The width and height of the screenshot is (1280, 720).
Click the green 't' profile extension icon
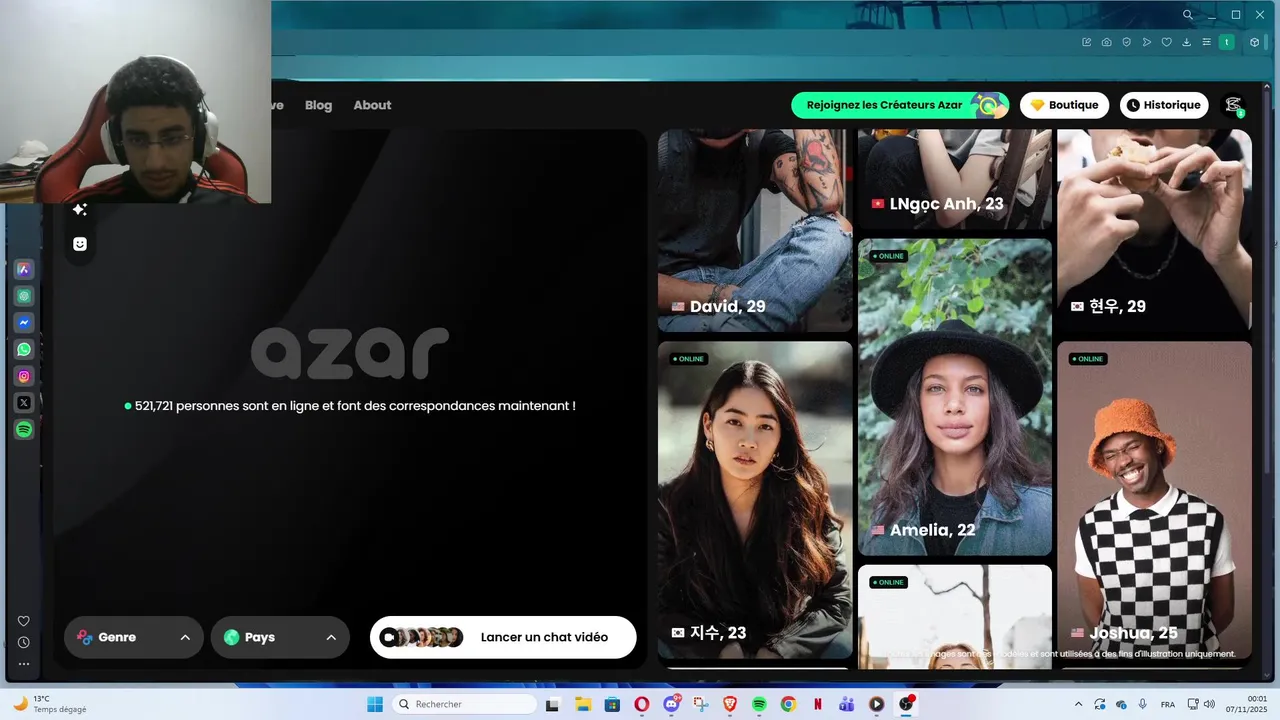(1227, 42)
